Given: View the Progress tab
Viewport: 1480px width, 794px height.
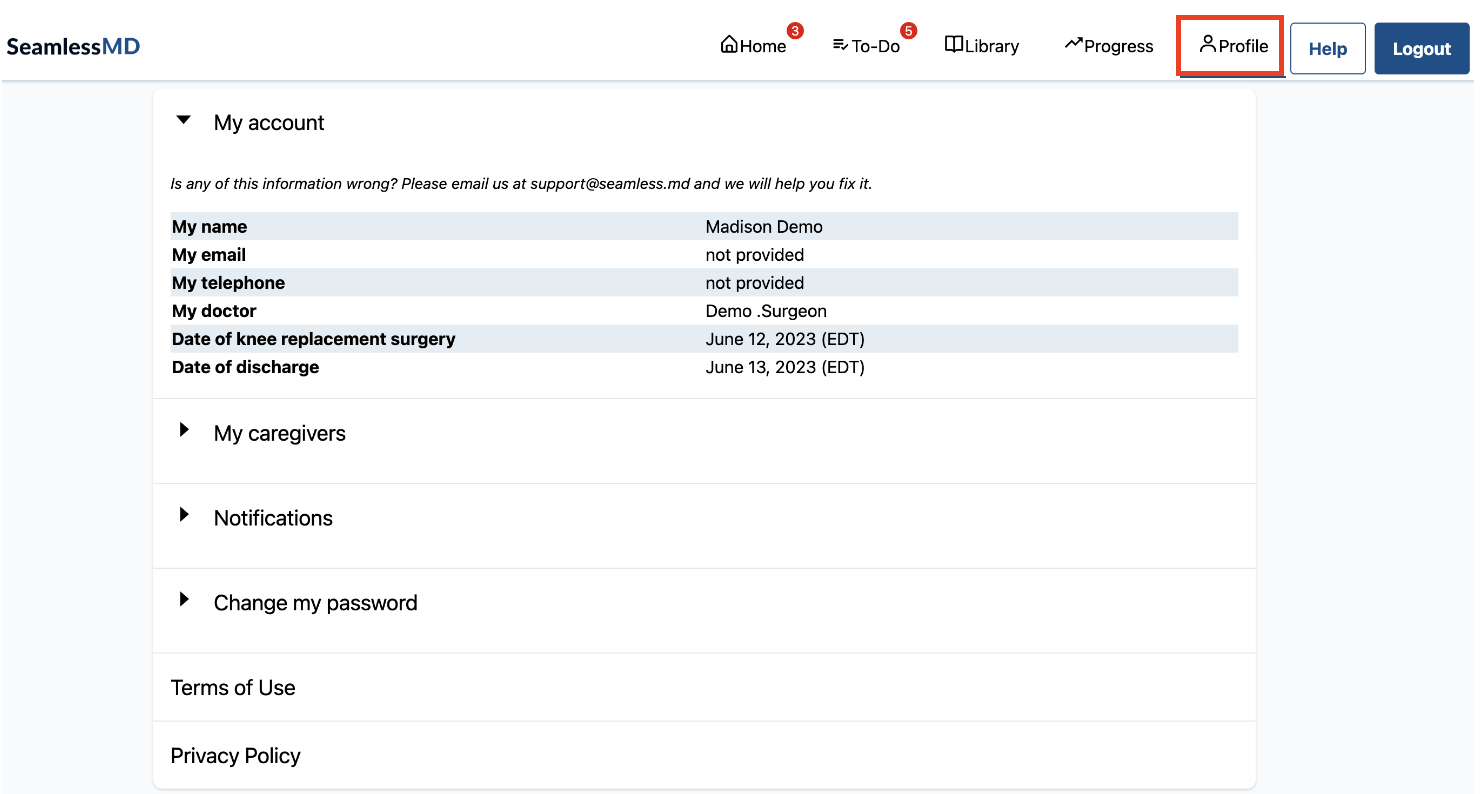Looking at the screenshot, I should click(x=1109, y=46).
